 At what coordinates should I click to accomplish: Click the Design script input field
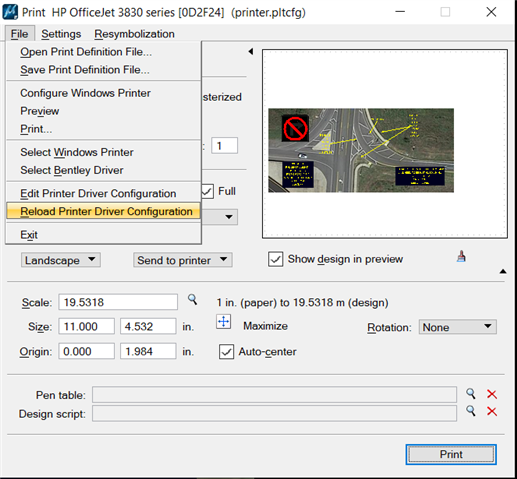[274, 414]
